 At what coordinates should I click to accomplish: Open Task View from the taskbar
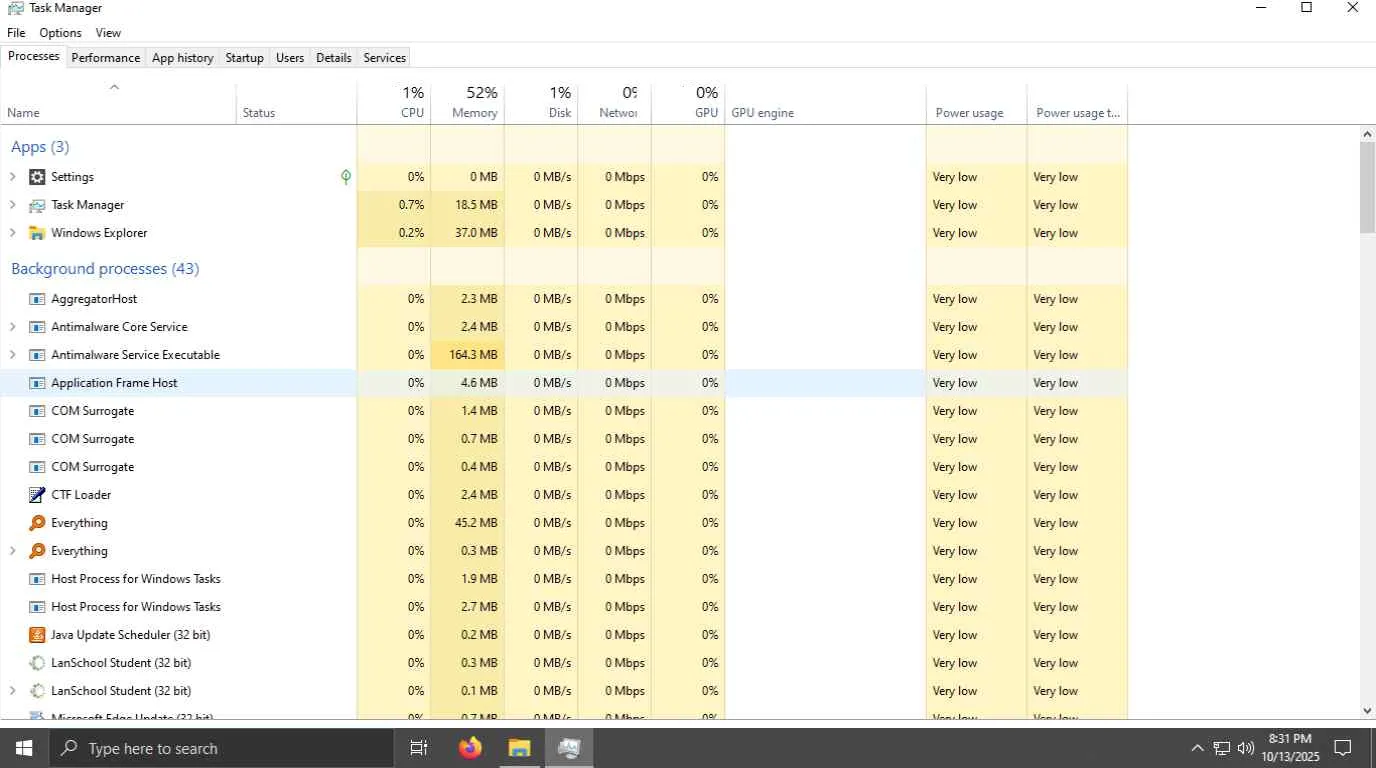[x=419, y=748]
